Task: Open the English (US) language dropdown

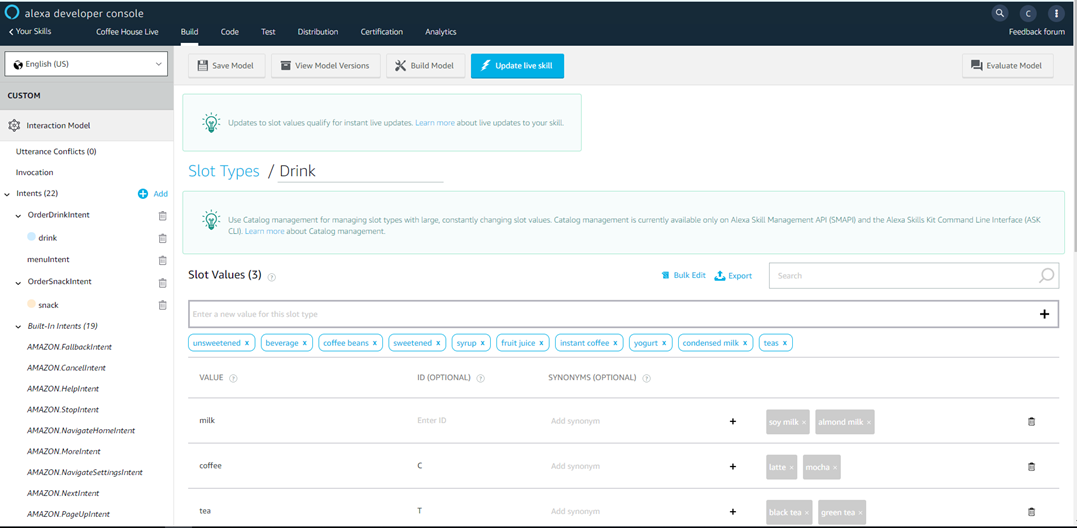Action: [x=88, y=64]
